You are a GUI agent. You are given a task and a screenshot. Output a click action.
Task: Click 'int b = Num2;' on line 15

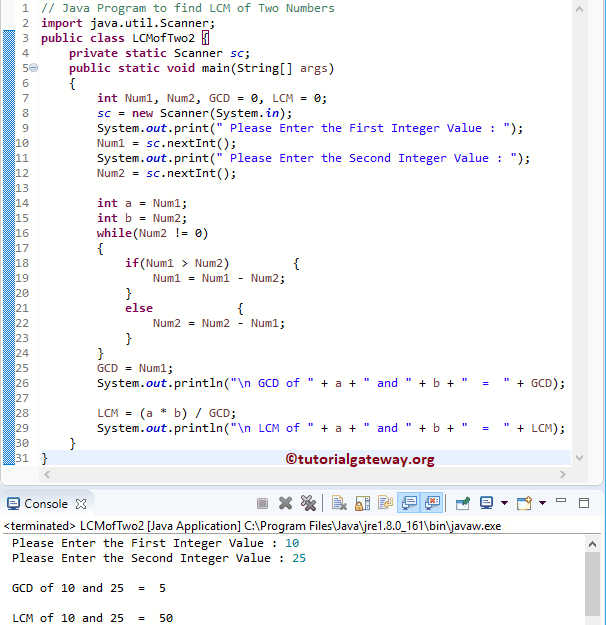[x=142, y=218]
